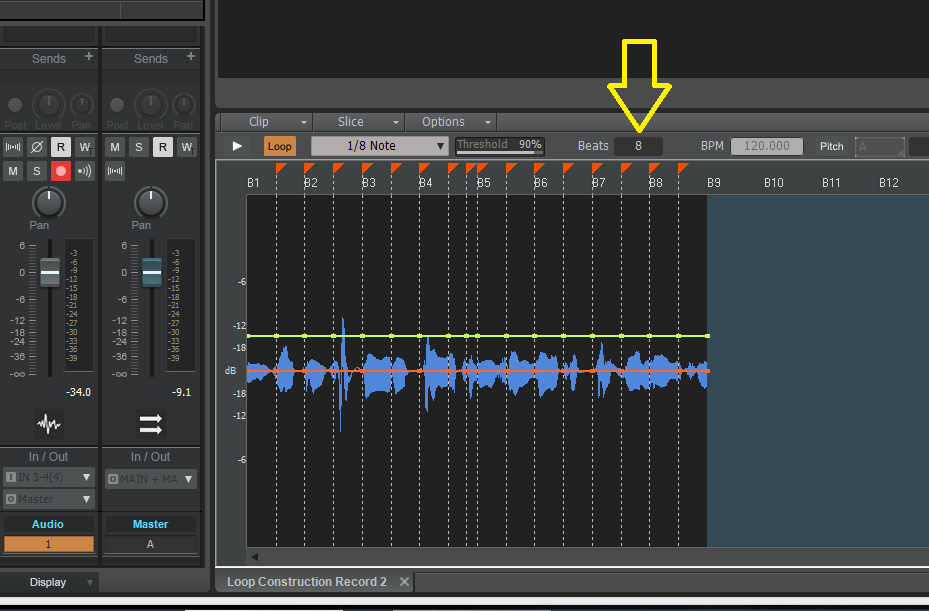The height and width of the screenshot is (611, 929).
Task: Click the Master strip volume fader
Action: pos(152,273)
